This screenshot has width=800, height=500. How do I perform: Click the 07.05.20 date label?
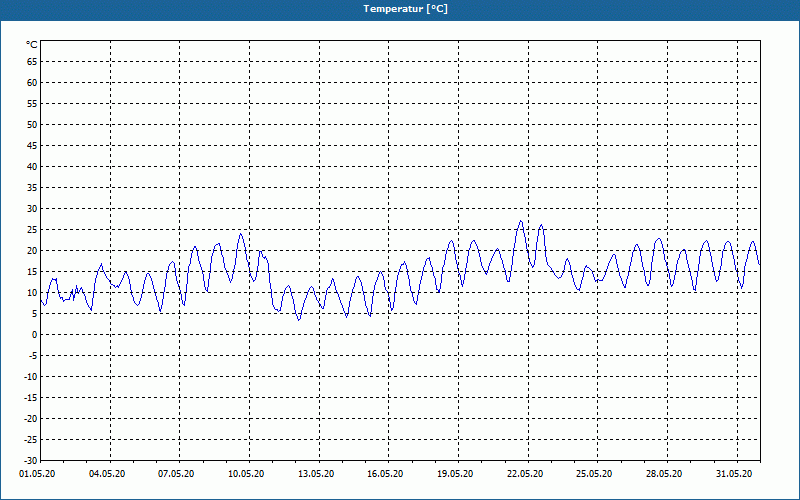pyautogui.click(x=176, y=474)
